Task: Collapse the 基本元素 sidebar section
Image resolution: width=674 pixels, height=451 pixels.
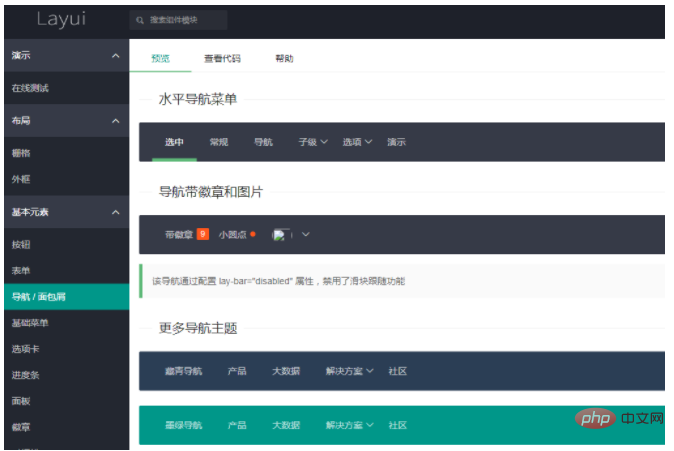Action: [67, 212]
